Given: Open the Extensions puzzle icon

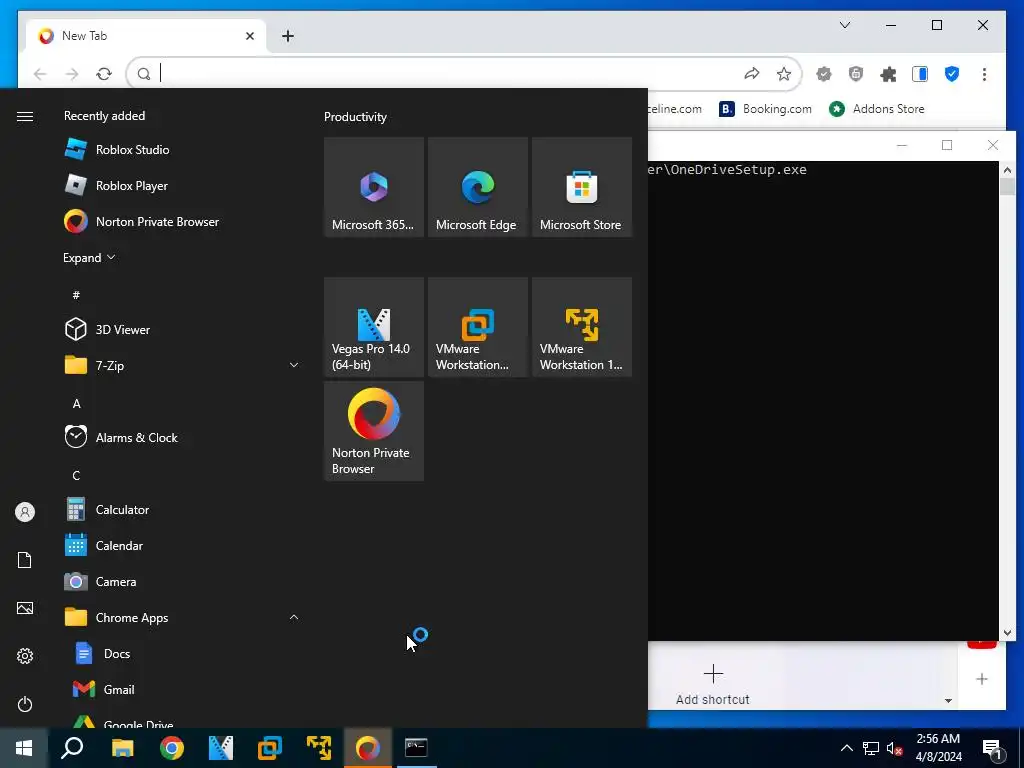Looking at the screenshot, I should pos(888,74).
